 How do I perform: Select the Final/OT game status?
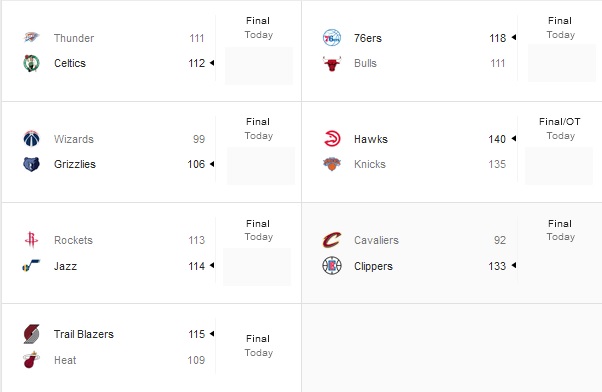pos(559,122)
